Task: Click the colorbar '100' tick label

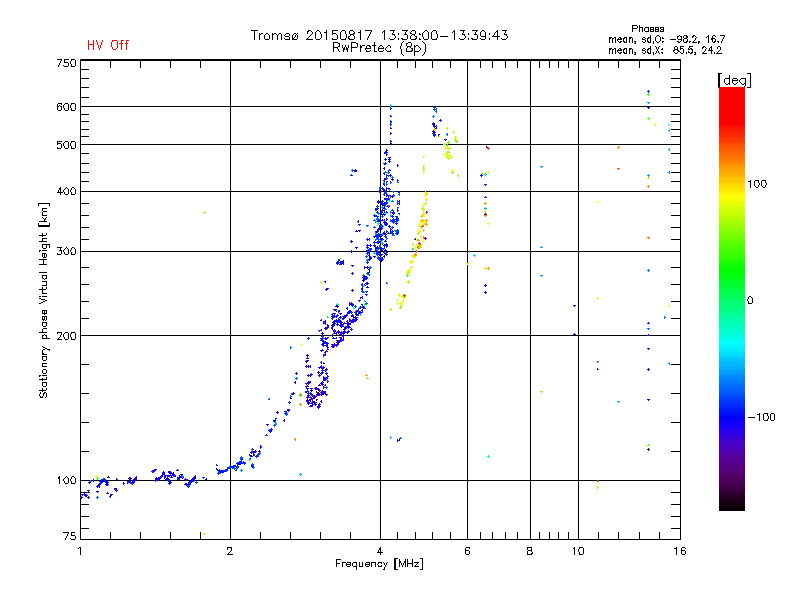Action: [x=757, y=184]
